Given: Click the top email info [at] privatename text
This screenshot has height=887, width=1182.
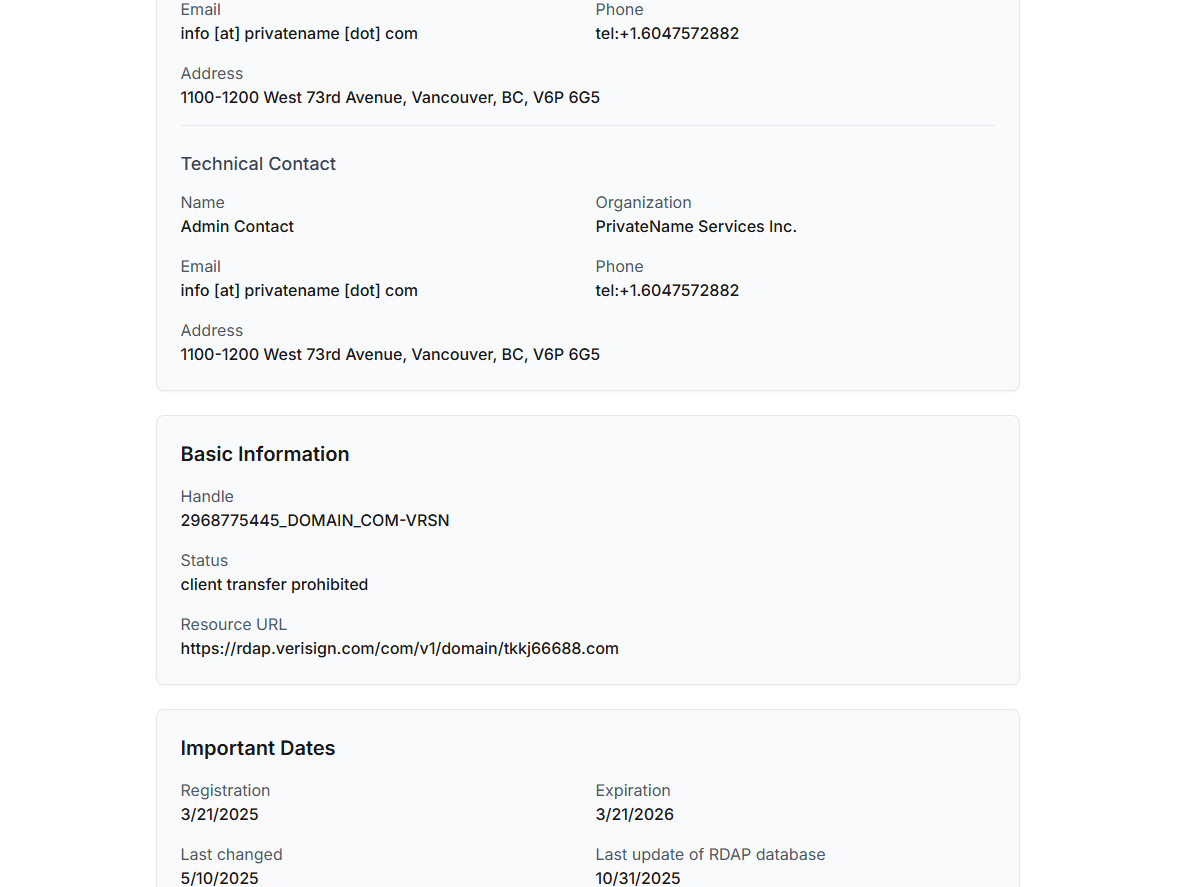Looking at the screenshot, I should 299,34.
